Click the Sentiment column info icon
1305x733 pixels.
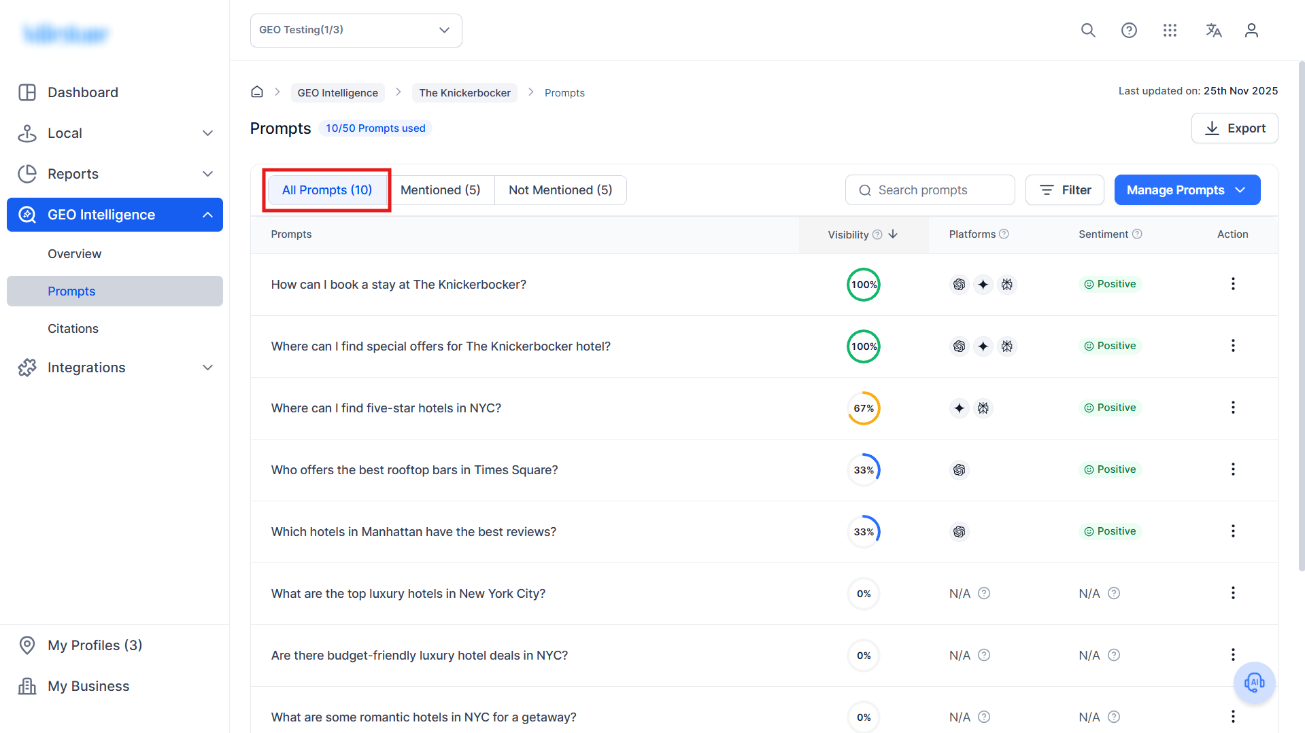point(1137,235)
